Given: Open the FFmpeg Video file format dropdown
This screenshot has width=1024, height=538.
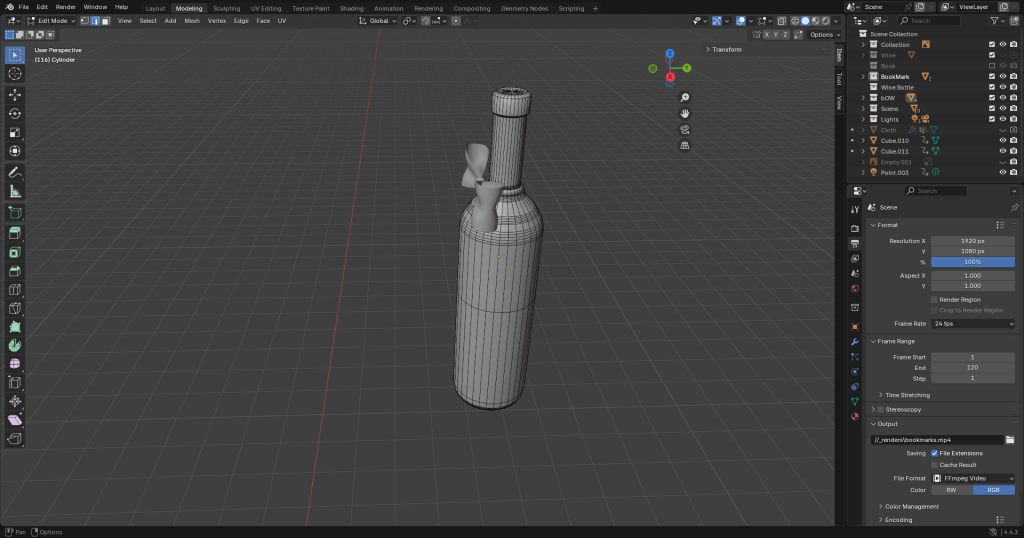Looking at the screenshot, I should click(972, 479).
